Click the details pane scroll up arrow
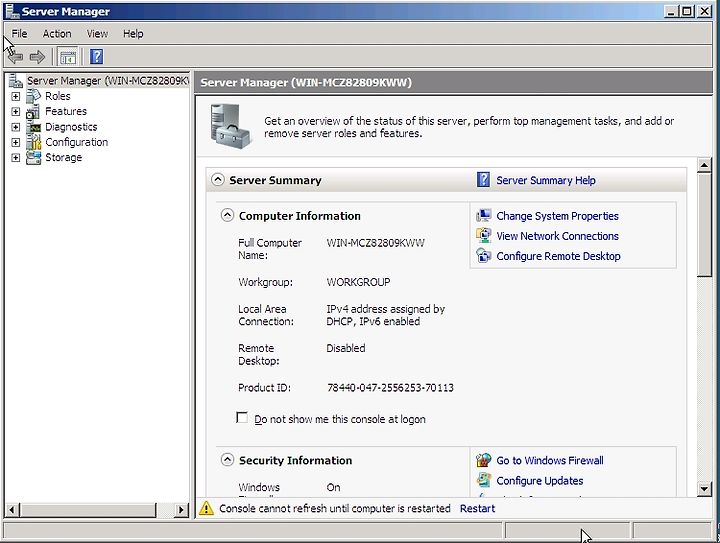The height and width of the screenshot is (543, 720). point(704,165)
